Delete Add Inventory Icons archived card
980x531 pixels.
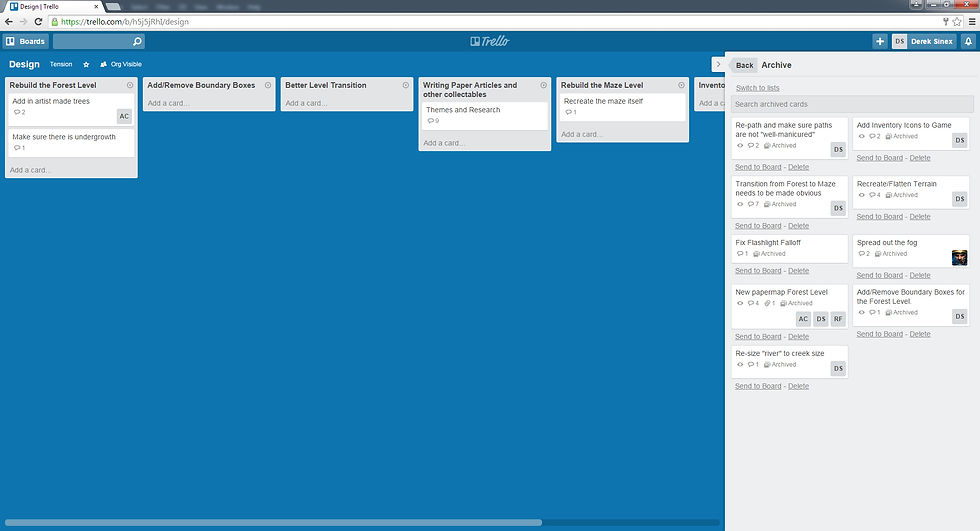pos(919,158)
